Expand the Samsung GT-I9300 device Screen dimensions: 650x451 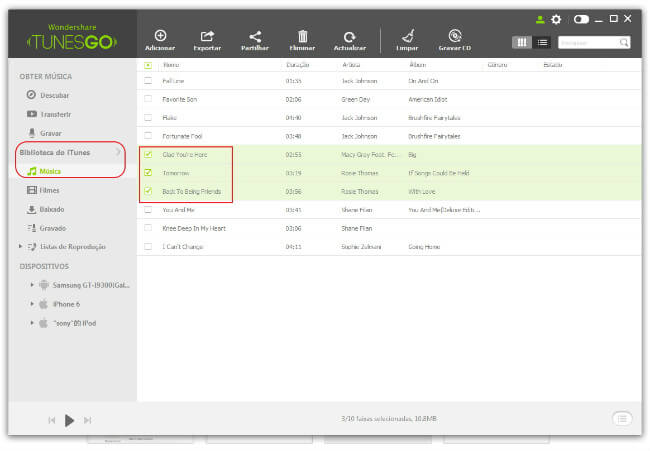tap(32, 285)
